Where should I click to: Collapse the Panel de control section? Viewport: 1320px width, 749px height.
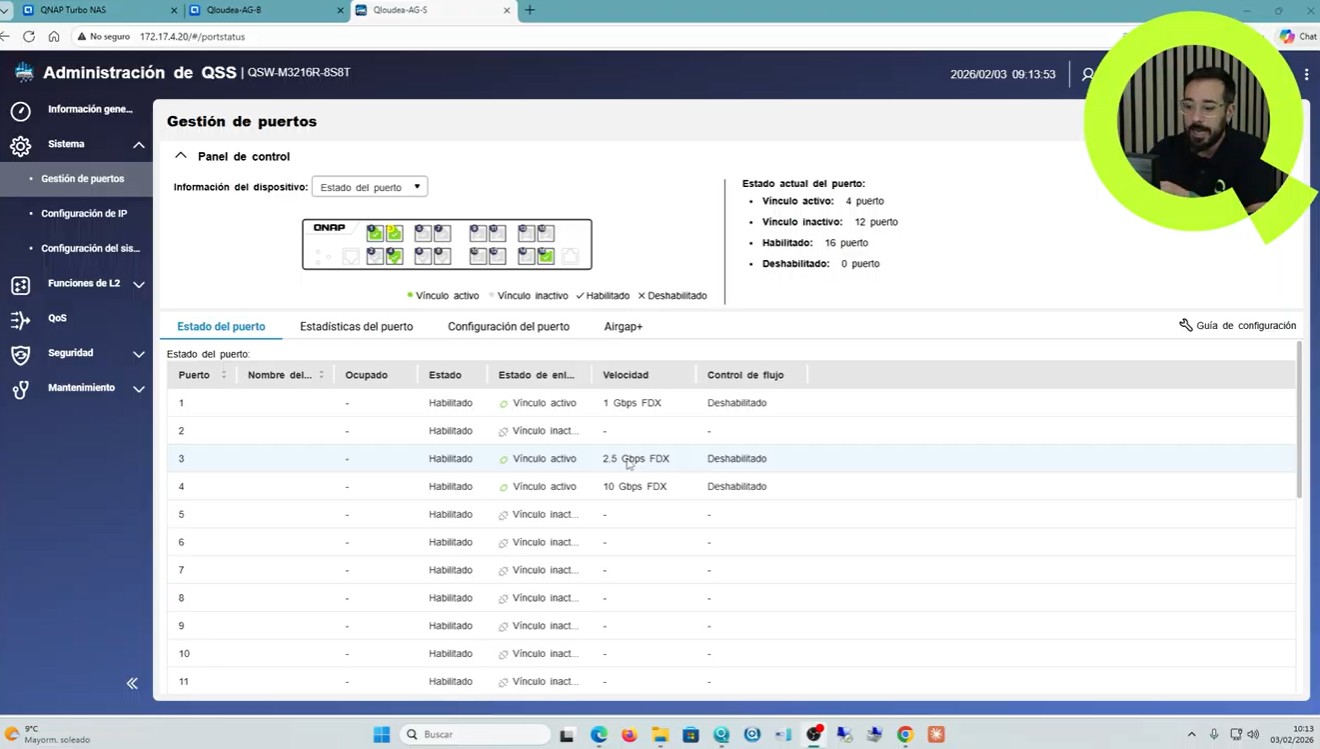click(181, 156)
